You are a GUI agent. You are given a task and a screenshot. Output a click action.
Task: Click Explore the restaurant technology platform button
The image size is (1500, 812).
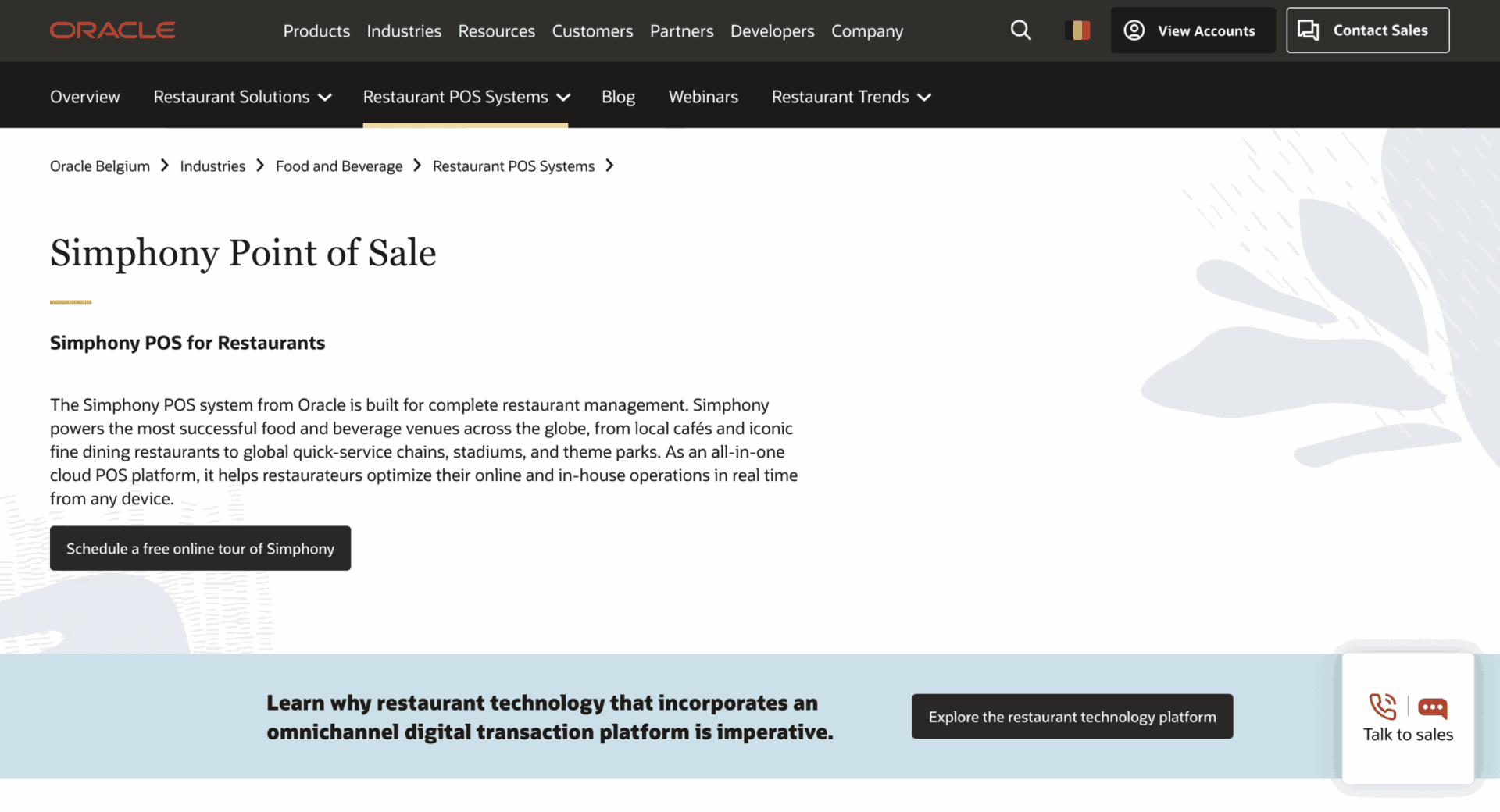tap(1072, 716)
